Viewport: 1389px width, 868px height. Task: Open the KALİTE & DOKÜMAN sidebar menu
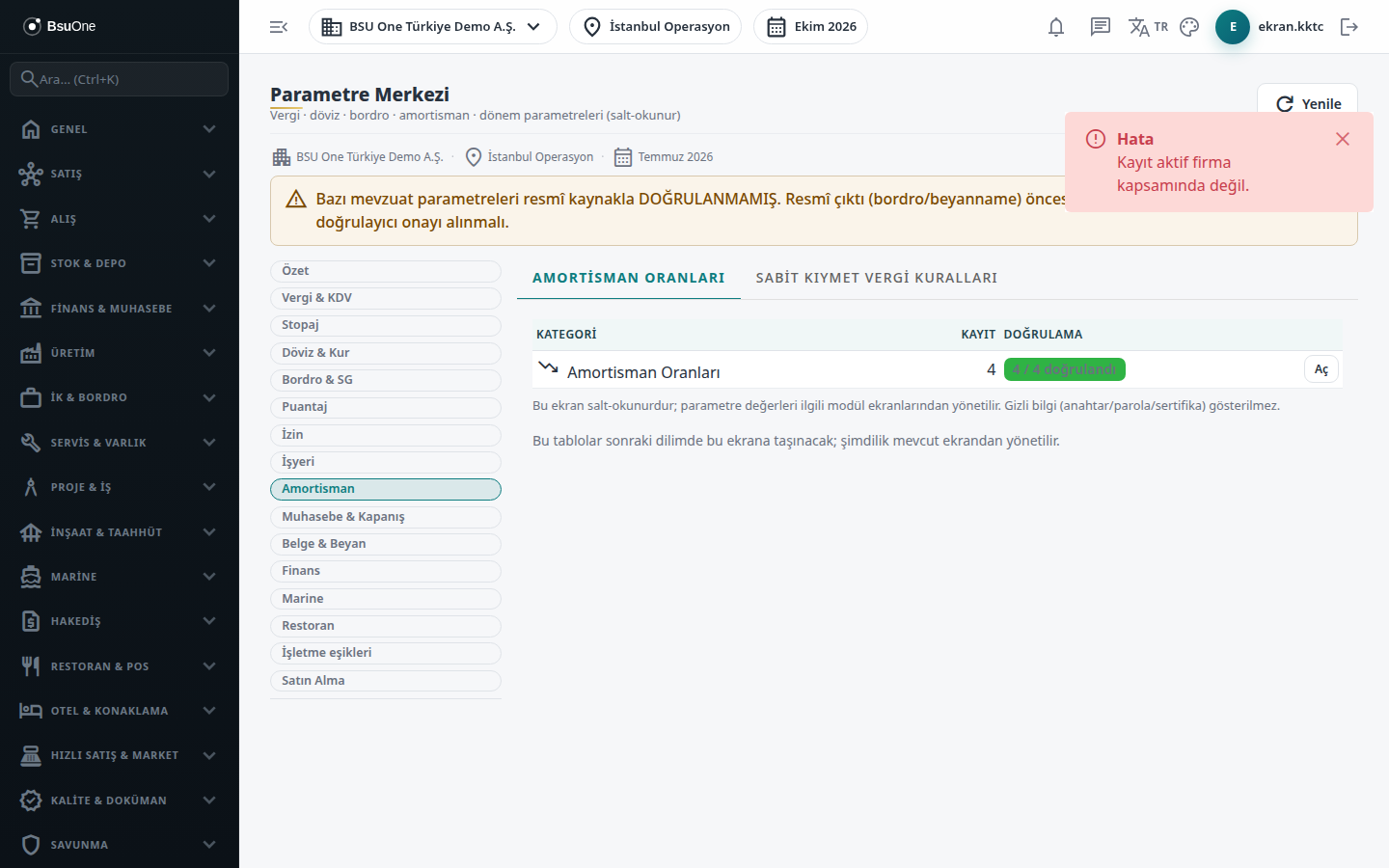120,800
